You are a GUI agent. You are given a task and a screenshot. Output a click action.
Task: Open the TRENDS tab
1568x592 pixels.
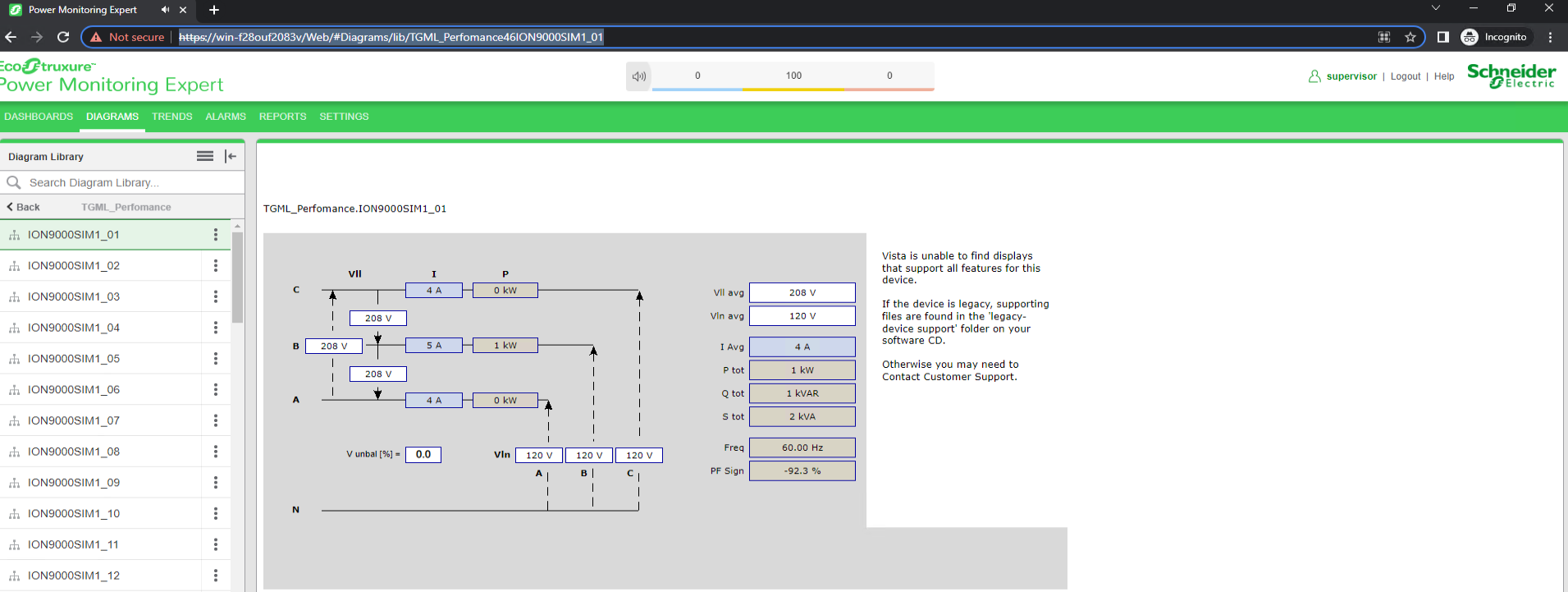click(x=172, y=117)
